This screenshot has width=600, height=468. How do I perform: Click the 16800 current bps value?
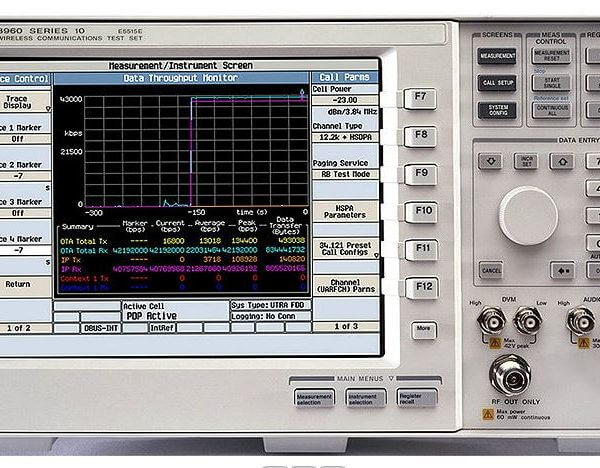[x=173, y=241]
